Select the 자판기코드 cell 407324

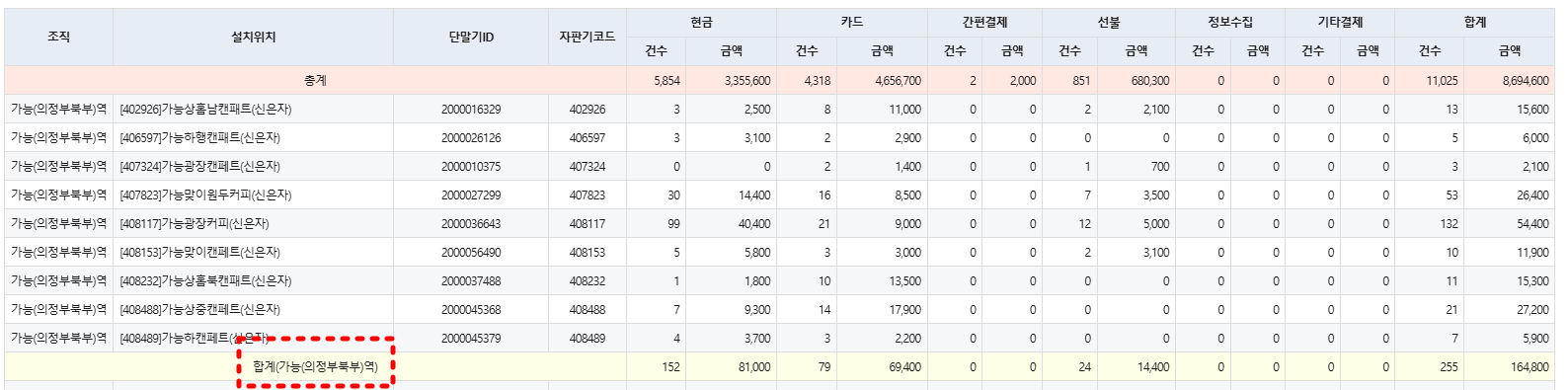pos(588,167)
